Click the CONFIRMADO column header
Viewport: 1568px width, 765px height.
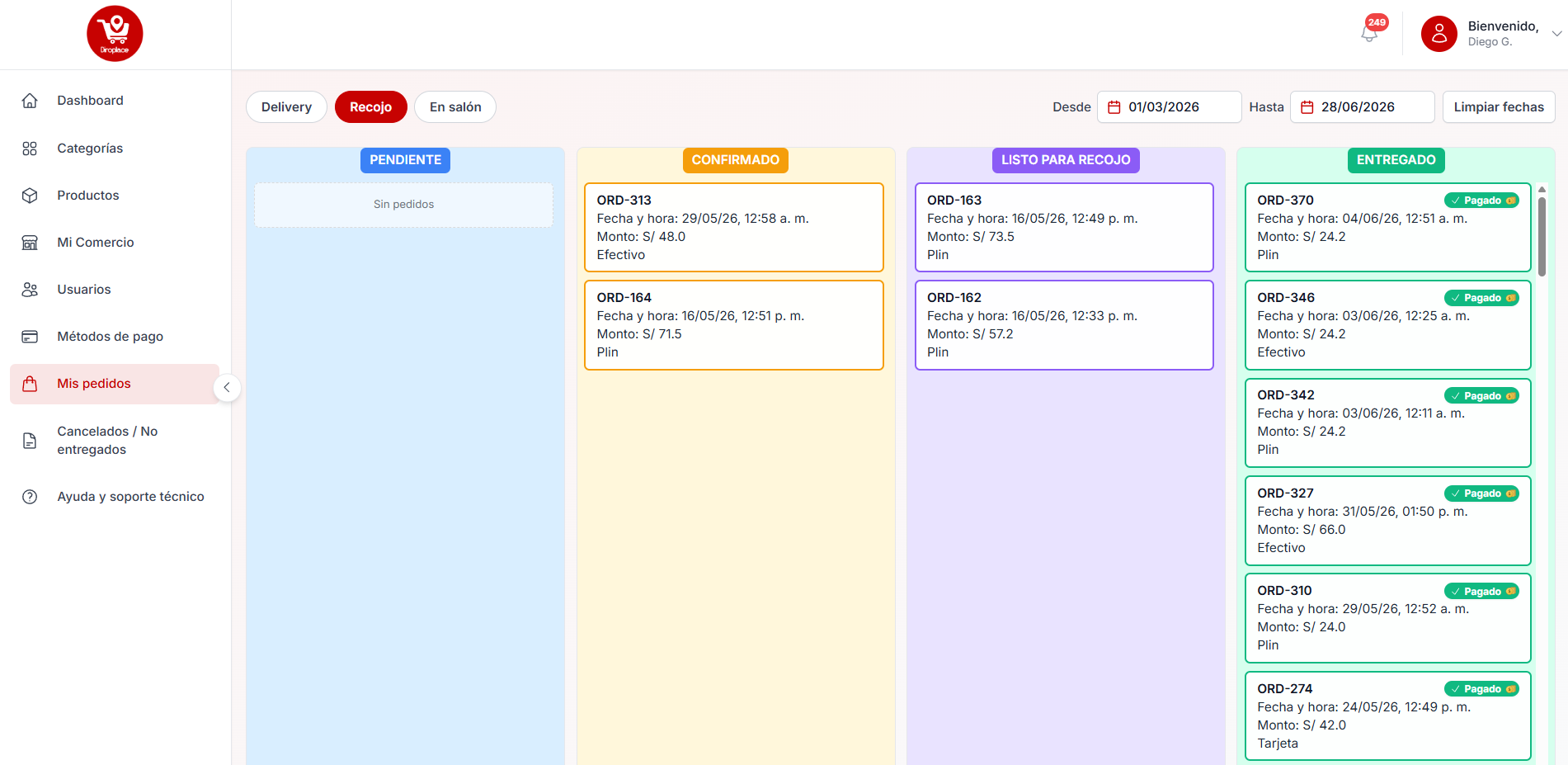tap(735, 160)
